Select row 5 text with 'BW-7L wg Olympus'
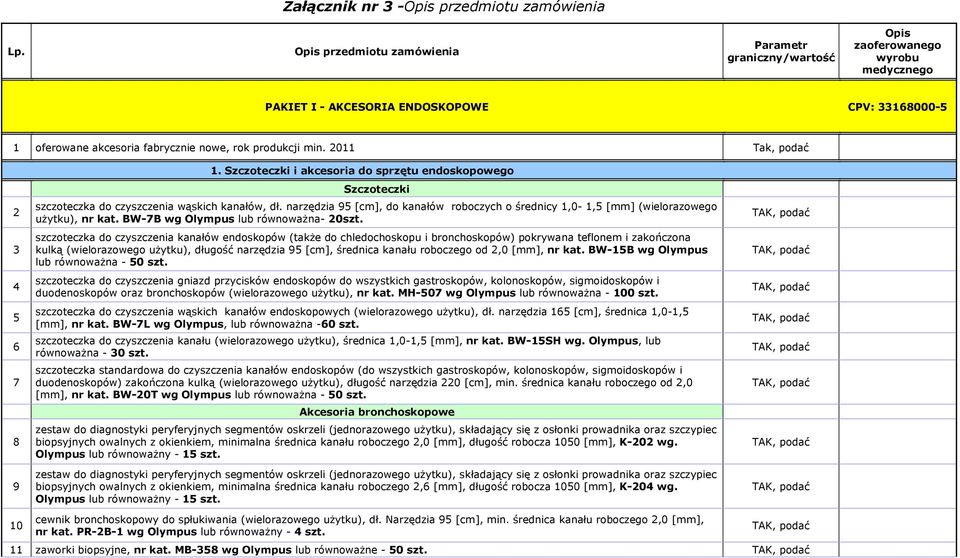Screen dimensions: 960x558 click(362, 317)
